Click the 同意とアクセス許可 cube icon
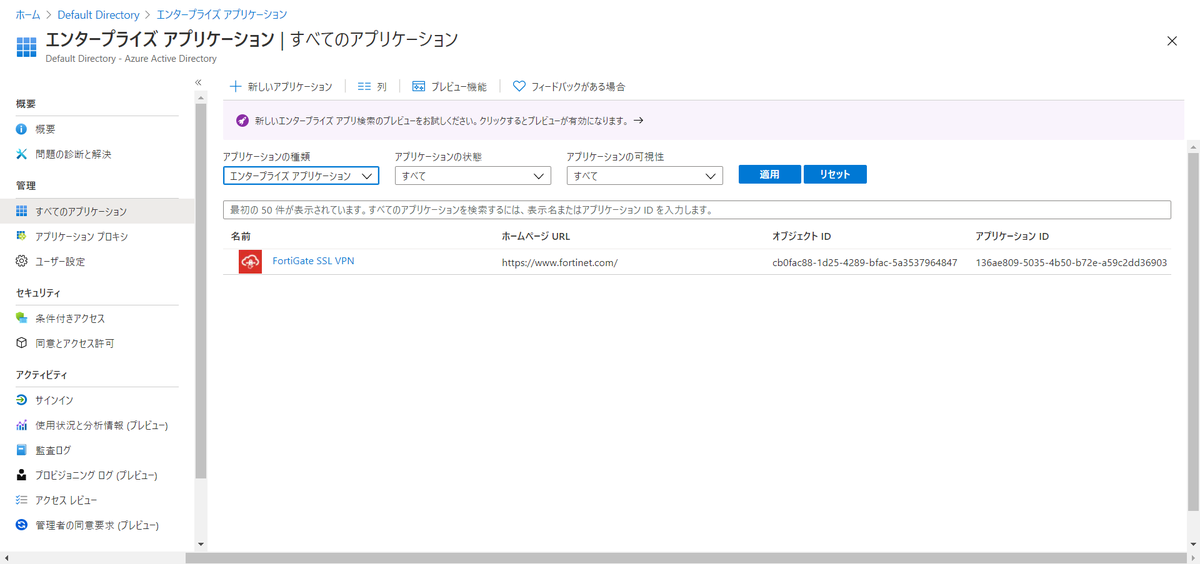This screenshot has height=564, width=1200. click(x=22, y=343)
